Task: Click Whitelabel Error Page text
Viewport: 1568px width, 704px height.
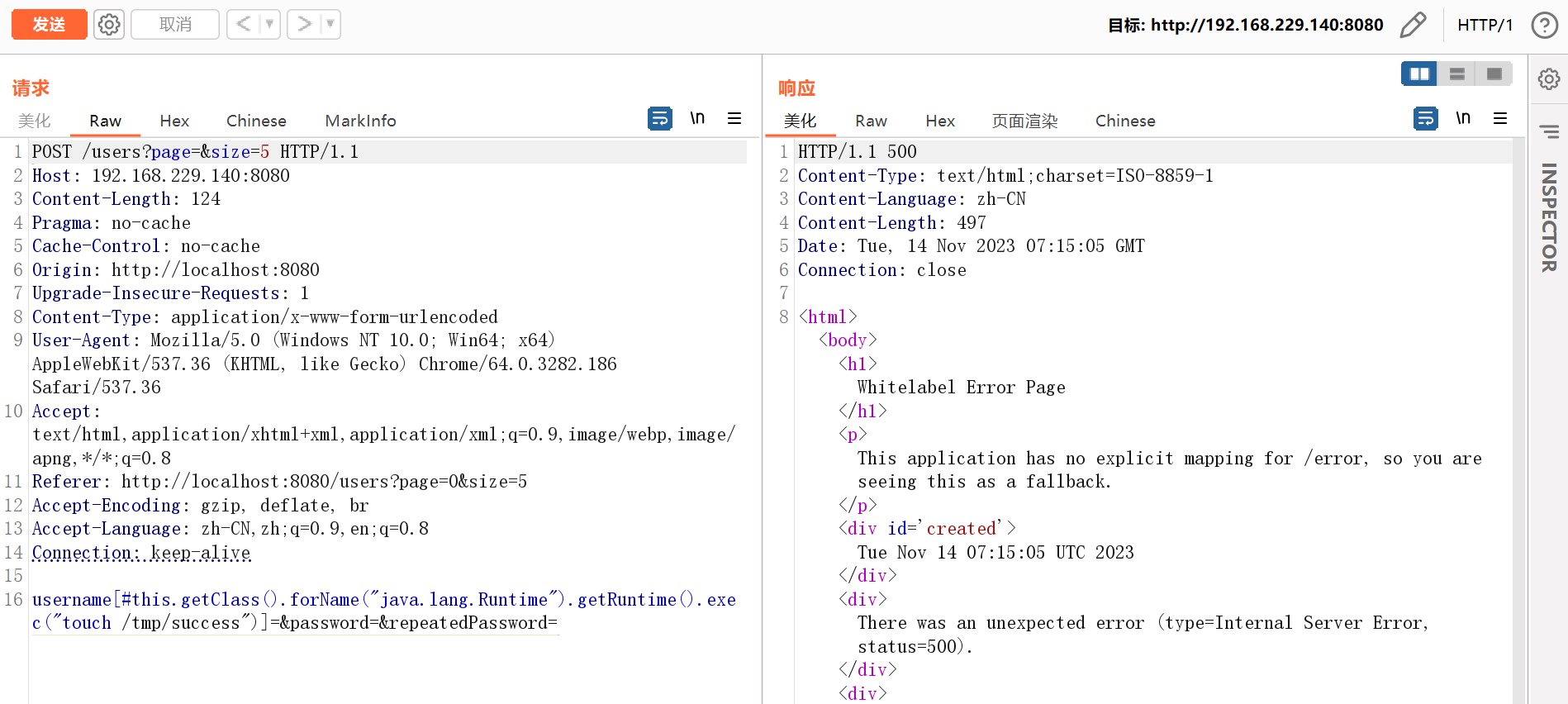Action: click(962, 388)
